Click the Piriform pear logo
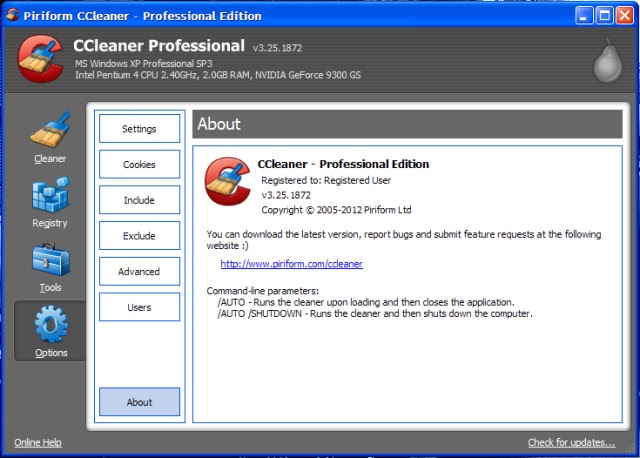 point(608,61)
